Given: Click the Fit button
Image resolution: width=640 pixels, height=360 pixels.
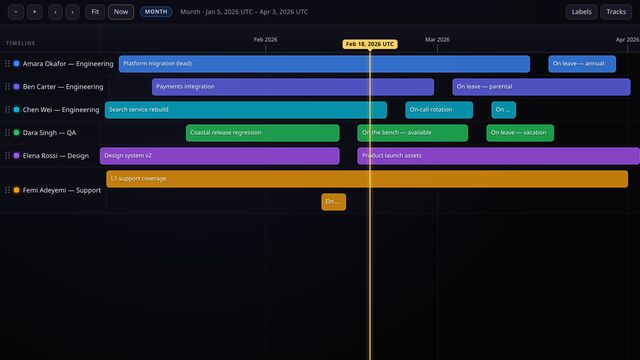Looking at the screenshot, I should (x=95, y=12).
